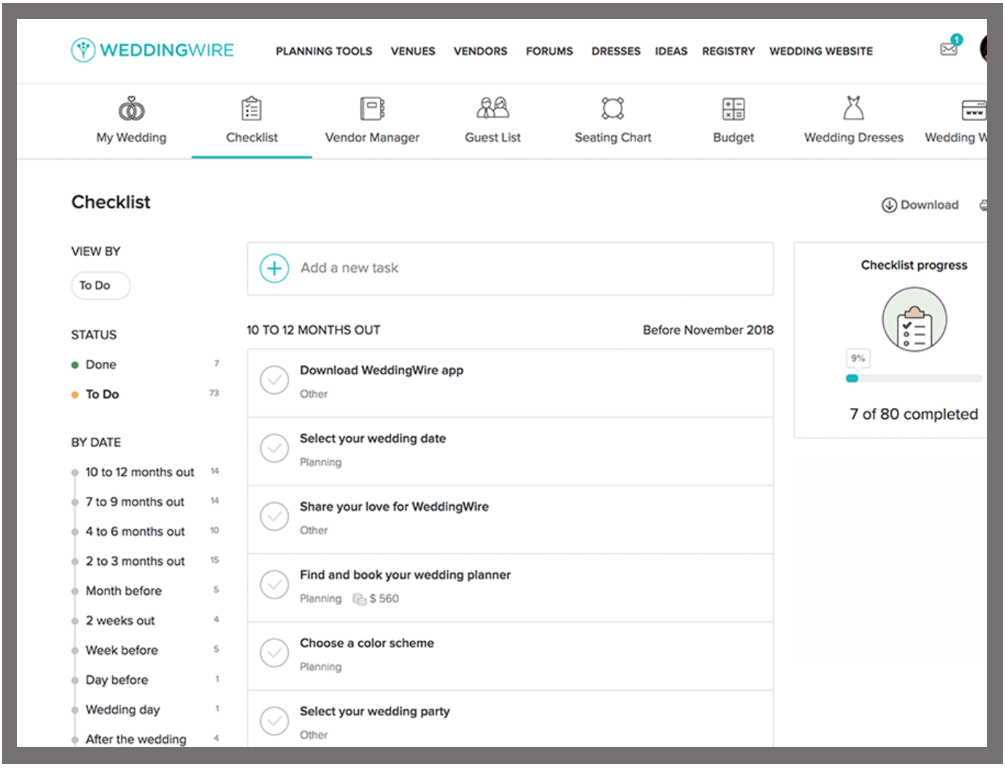Filter tasks by Done status
The height and width of the screenshot is (768, 1005).
[x=101, y=365]
